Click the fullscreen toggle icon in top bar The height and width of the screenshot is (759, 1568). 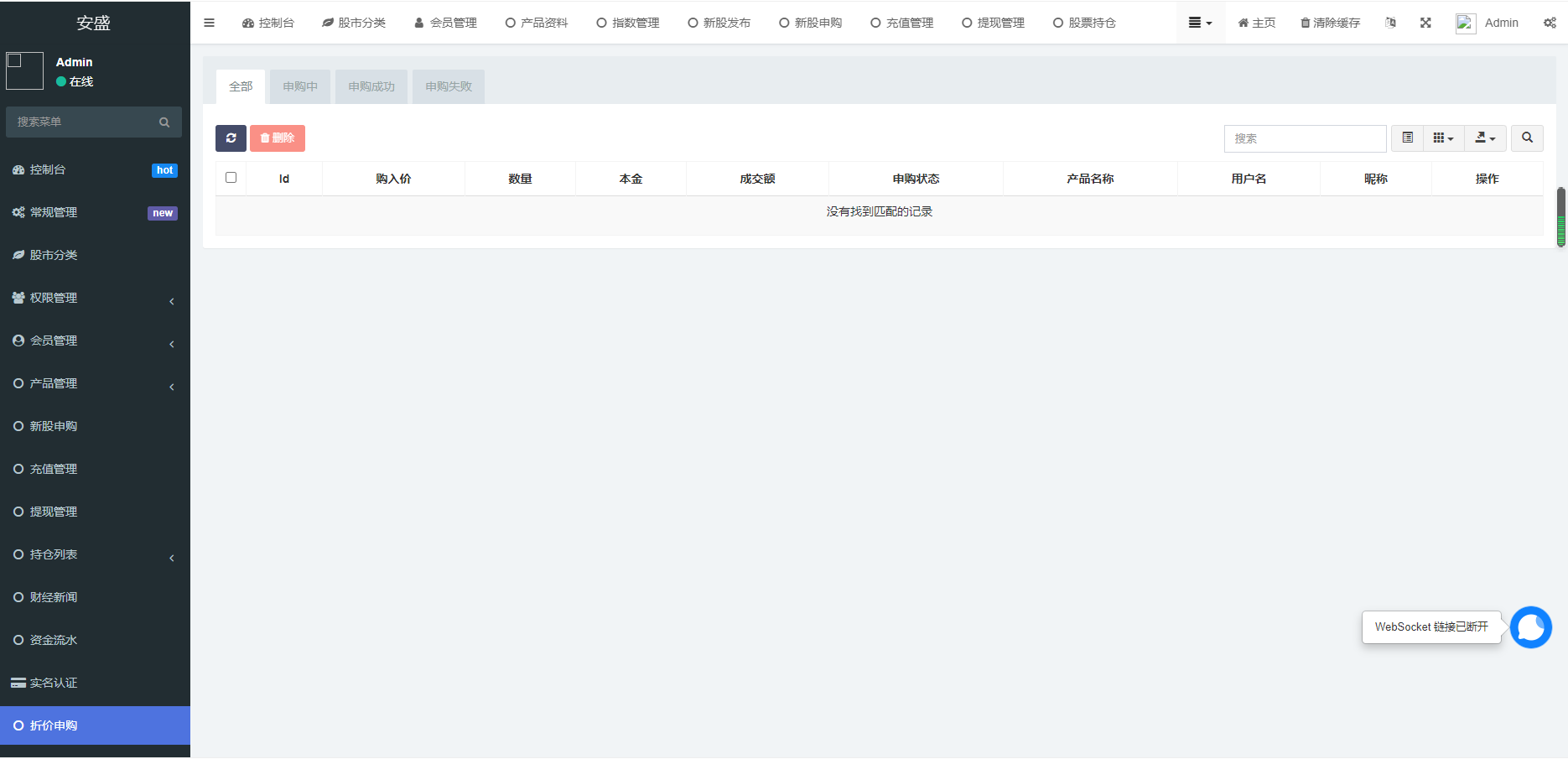click(x=1425, y=23)
